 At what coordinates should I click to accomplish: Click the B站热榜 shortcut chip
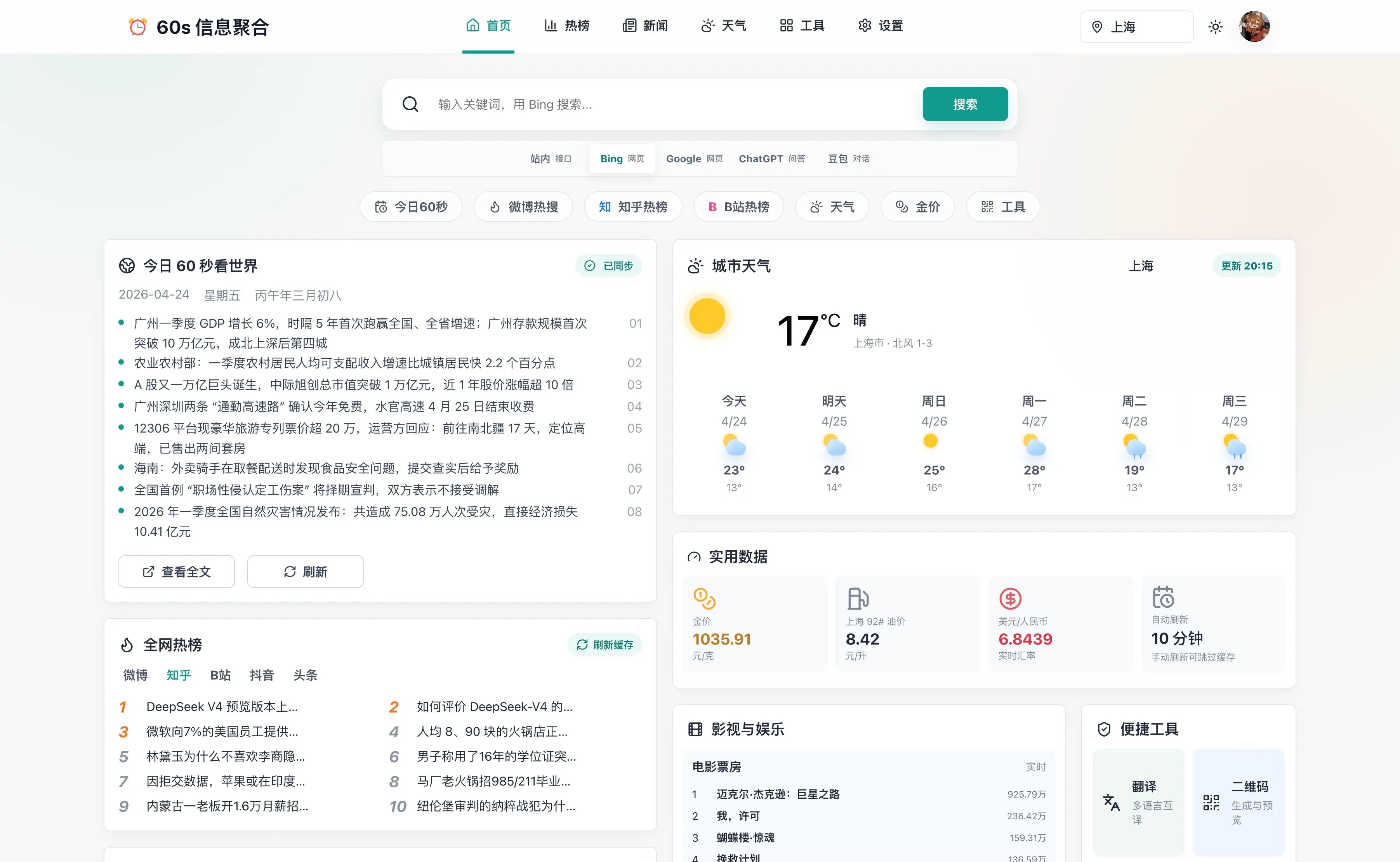738,207
